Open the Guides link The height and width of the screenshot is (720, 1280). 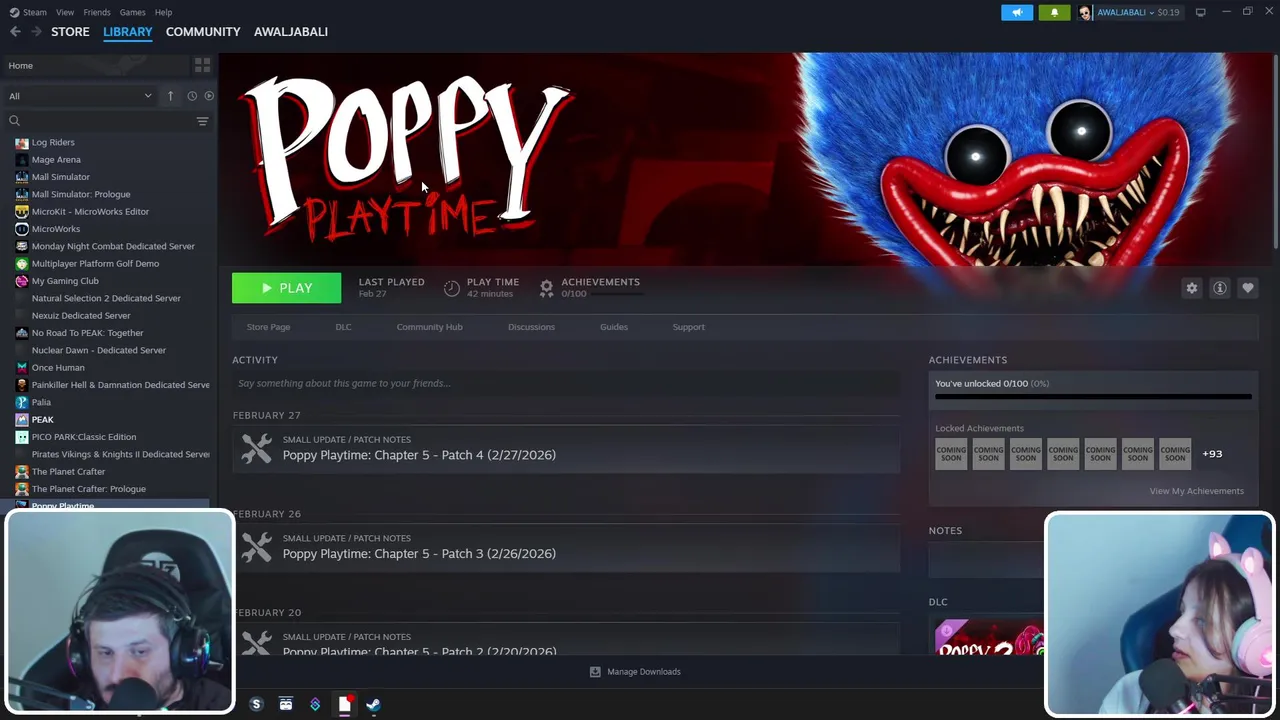(x=614, y=327)
